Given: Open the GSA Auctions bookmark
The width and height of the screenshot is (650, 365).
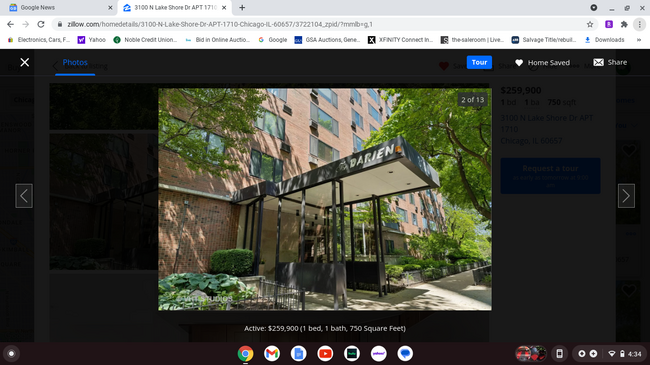Looking at the screenshot, I should (327, 40).
